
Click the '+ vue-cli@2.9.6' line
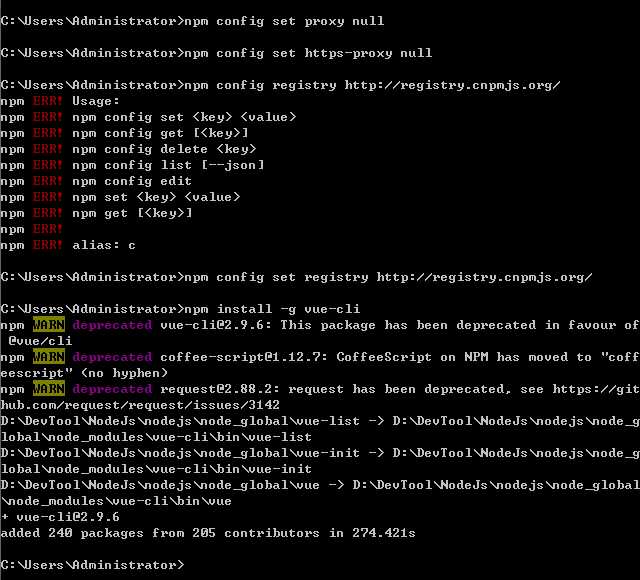tap(60, 517)
